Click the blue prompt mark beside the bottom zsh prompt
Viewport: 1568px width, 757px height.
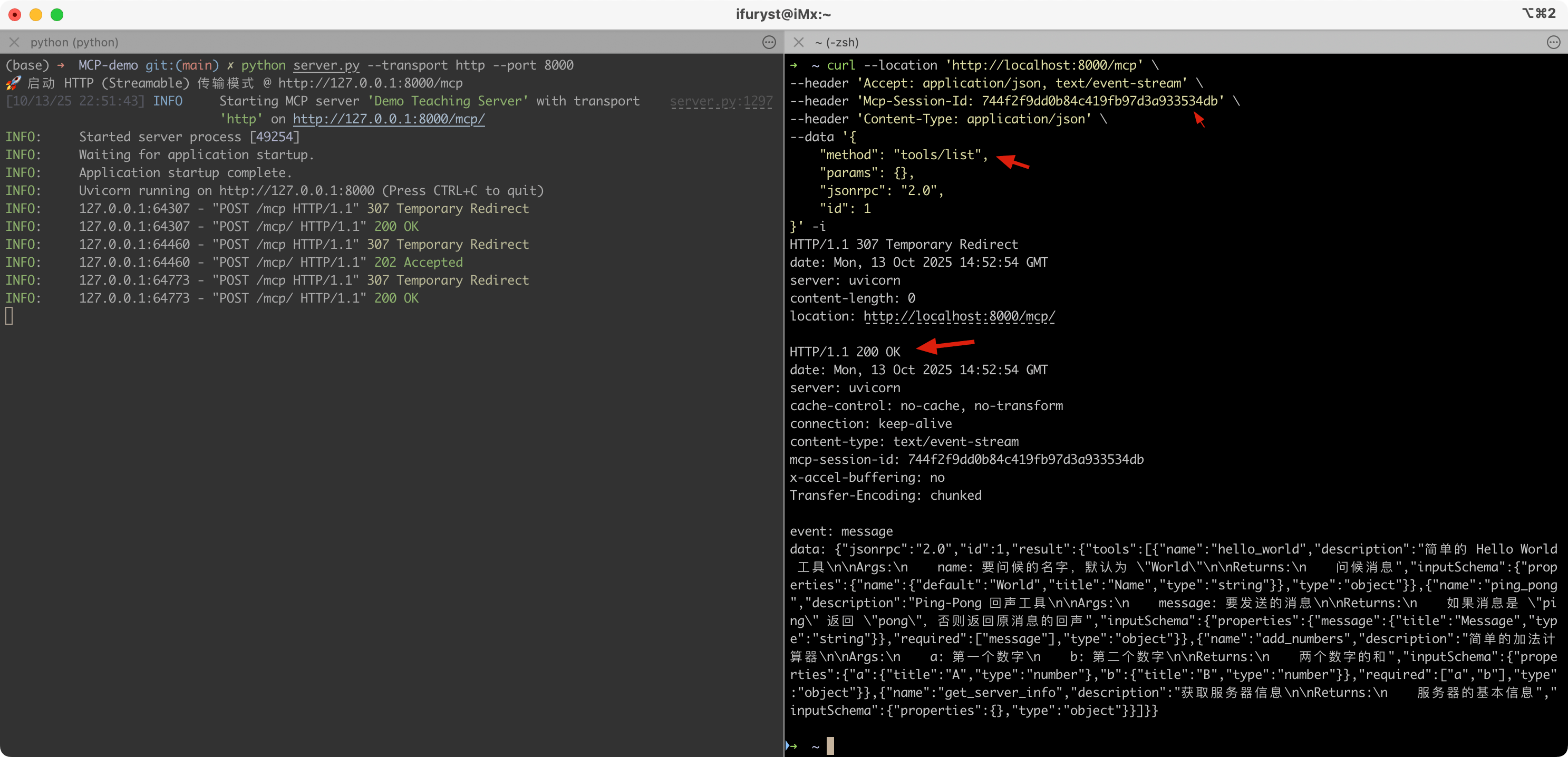[x=788, y=745]
